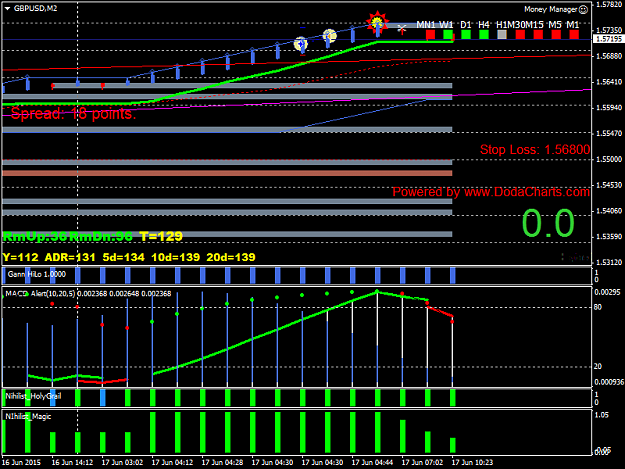Click the 16 Jun 14:12 time axis label
The height and width of the screenshot is (469, 625).
(72, 463)
